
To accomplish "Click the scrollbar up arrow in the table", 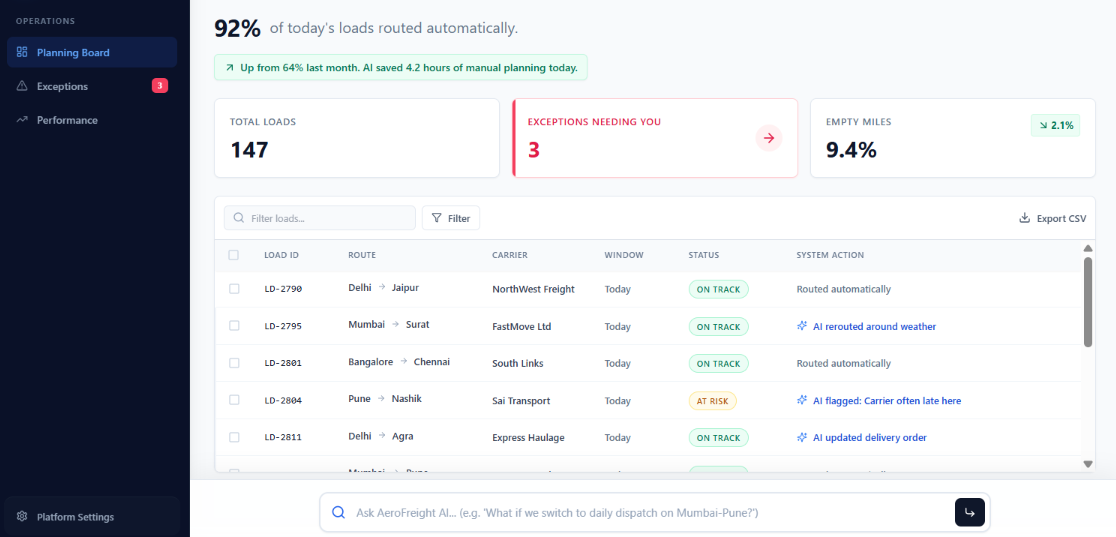I will pyautogui.click(x=1088, y=249).
